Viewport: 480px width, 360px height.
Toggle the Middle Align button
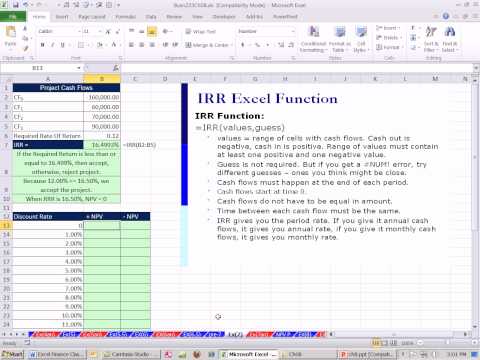(142, 32)
